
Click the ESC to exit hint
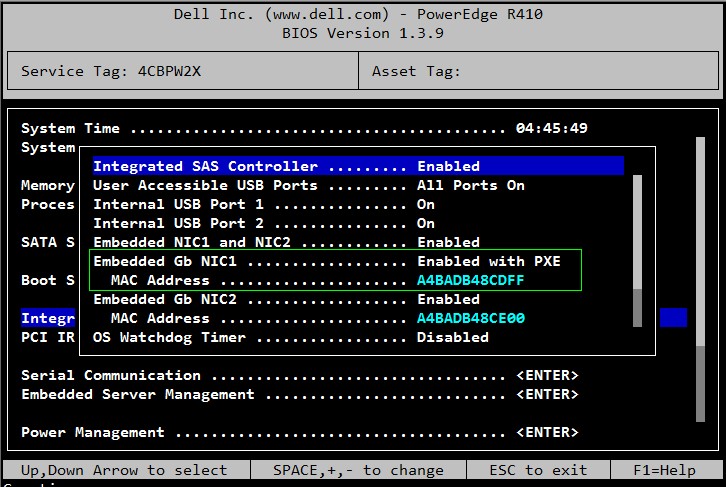point(538,470)
